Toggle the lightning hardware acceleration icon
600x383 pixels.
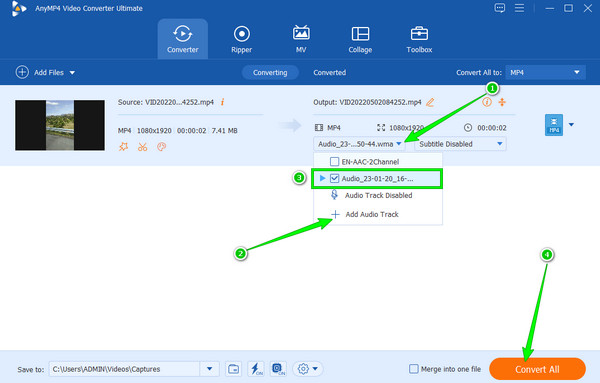pos(256,369)
